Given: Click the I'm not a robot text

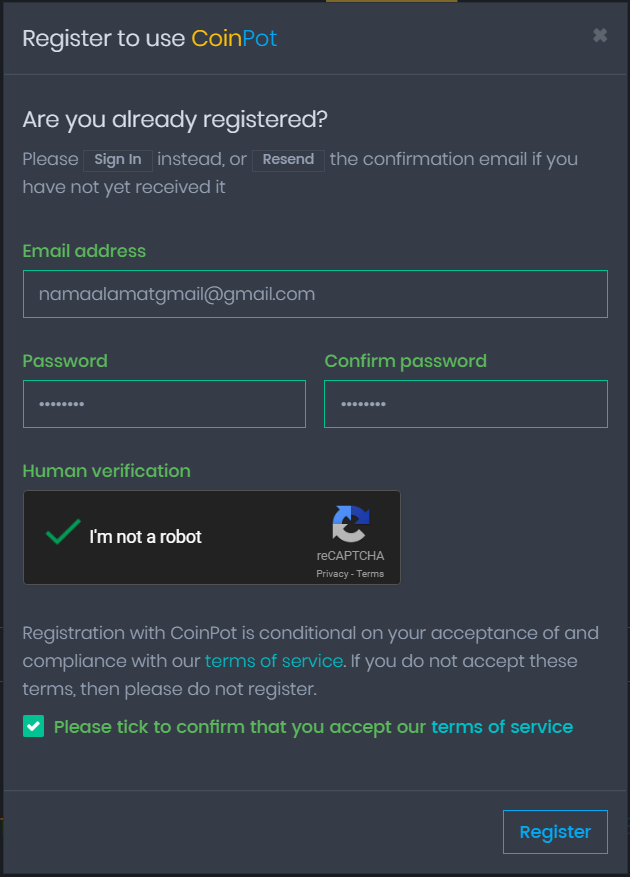Looking at the screenshot, I should pos(145,537).
